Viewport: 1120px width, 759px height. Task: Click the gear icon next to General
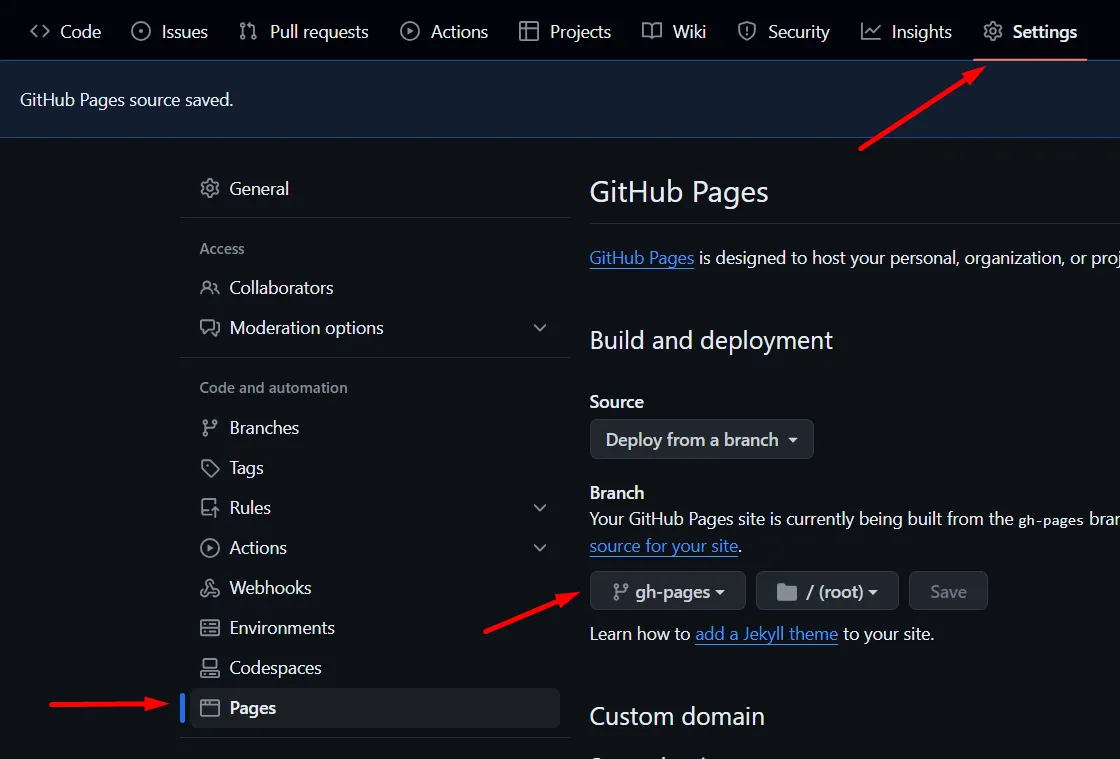209,189
